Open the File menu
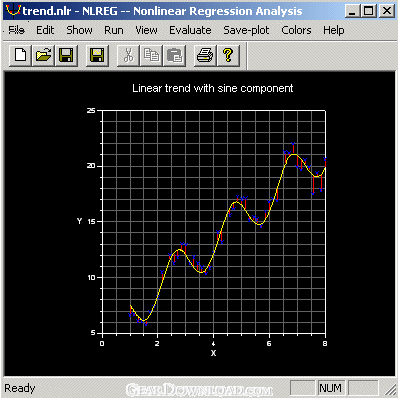 coord(16,30)
